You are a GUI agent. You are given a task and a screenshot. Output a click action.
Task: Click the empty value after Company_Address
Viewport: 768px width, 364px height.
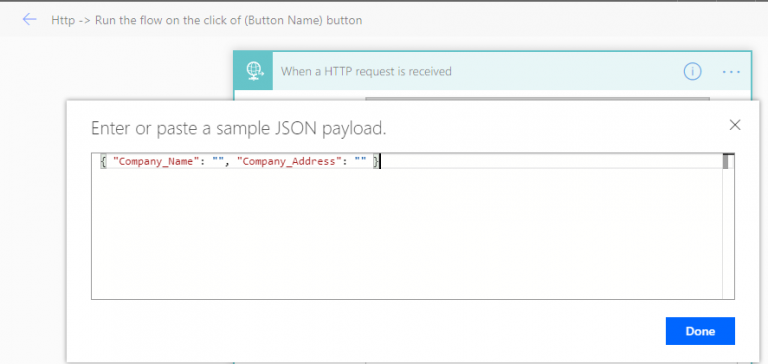click(x=360, y=162)
